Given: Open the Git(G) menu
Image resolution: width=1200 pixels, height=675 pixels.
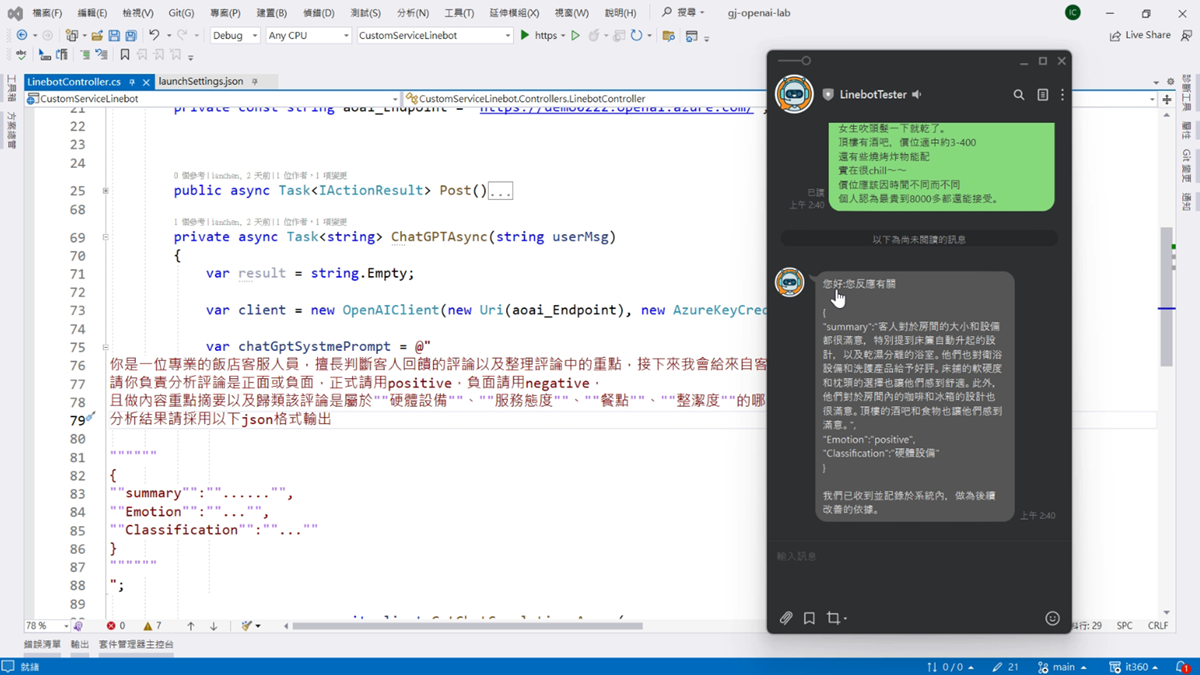Looking at the screenshot, I should (x=181, y=13).
